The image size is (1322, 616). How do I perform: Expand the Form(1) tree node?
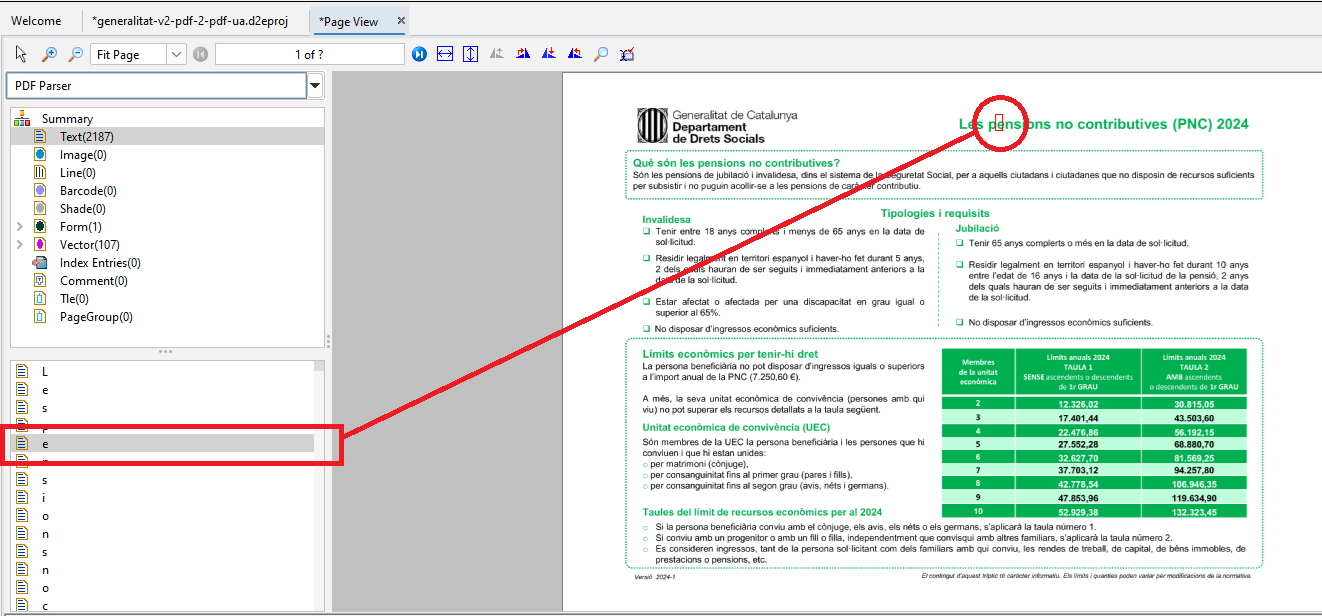[x=19, y=227]
